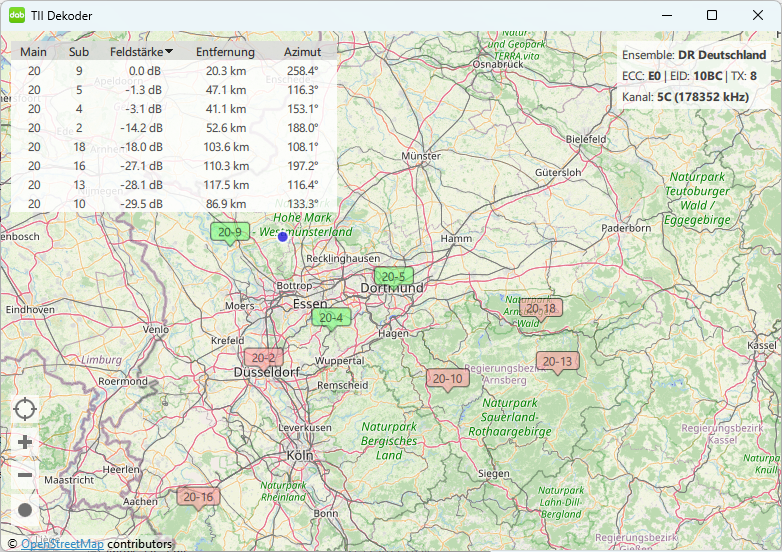This screenshot has height=552, width=782.
Task: Select the 20-18 transmitter marker
Action: tap(541, 308)
